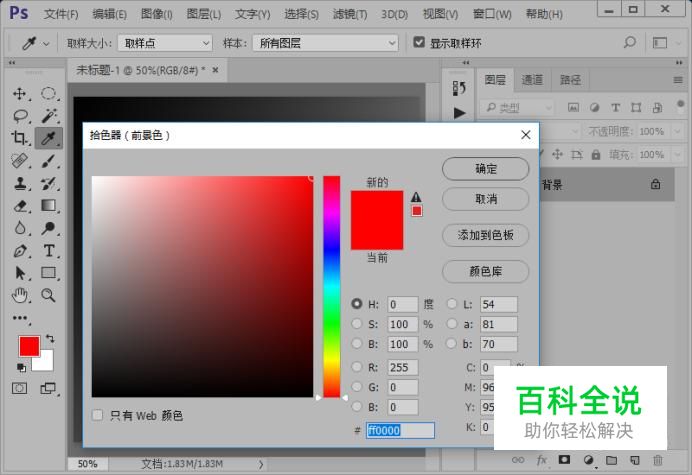Open the Edit Toolbar three-dots menu
Image resolution: width=692 pixels, height=475 pixels.
(20, 317)
